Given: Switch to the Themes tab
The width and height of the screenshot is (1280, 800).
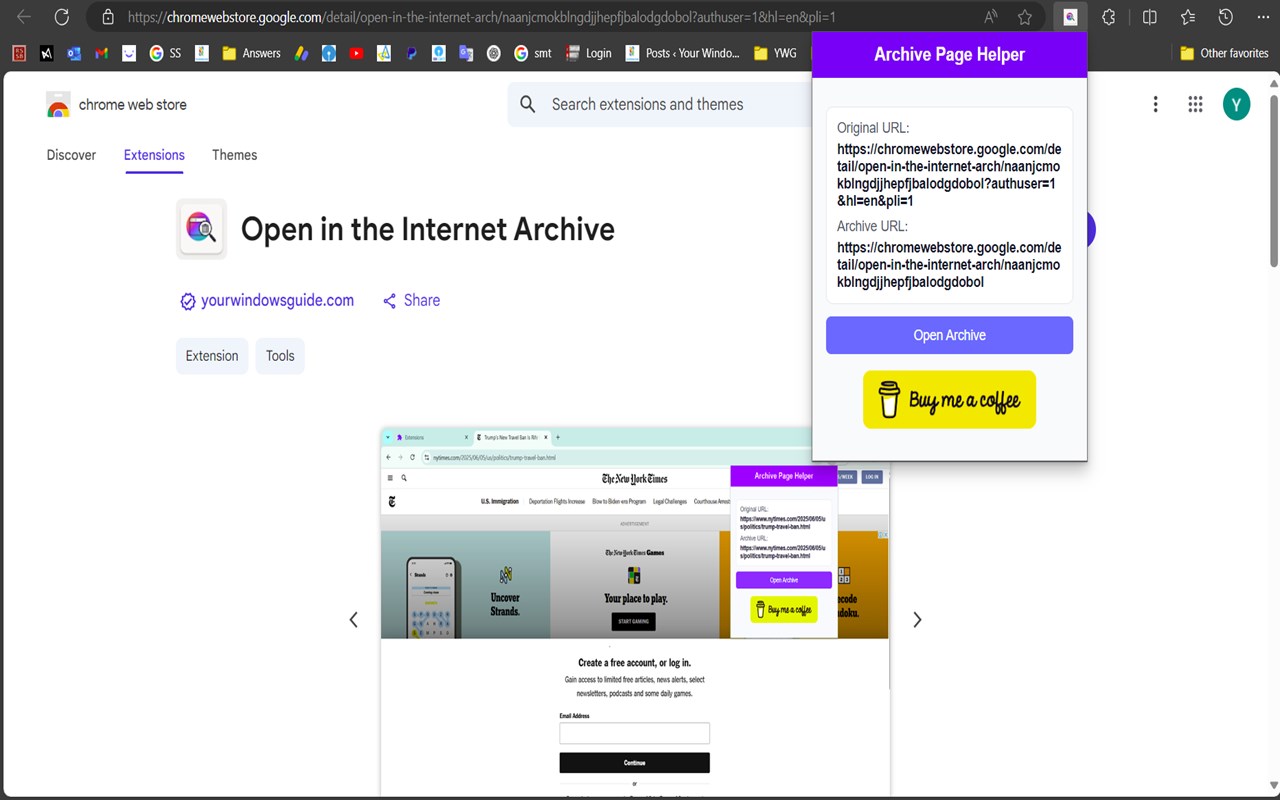Looking at the screenshot, I should coord(235,155).
